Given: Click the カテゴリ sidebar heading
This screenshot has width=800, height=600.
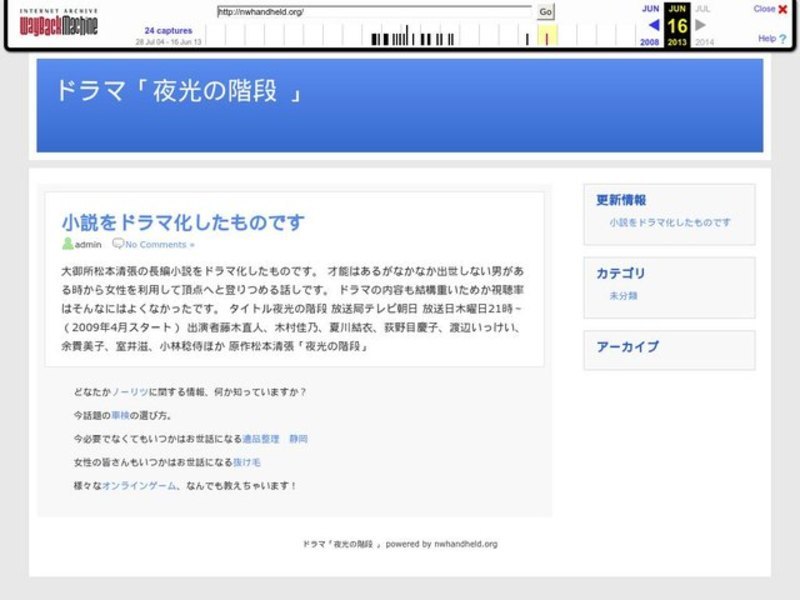Looking at the screenshot, I should 620,273.
